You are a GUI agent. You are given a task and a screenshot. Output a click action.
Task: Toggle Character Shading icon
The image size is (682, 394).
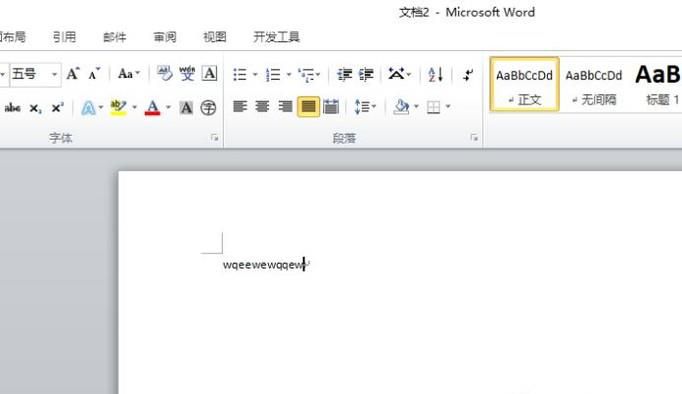[x=186, y=107]
